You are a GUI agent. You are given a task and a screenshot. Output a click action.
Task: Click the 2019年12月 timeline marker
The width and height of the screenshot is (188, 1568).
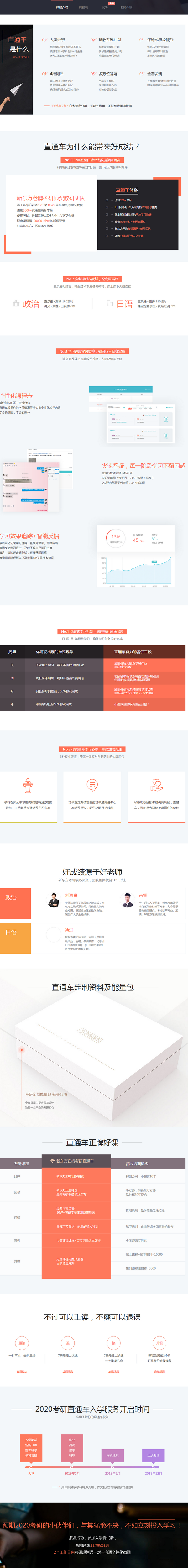coord(154,1468)
